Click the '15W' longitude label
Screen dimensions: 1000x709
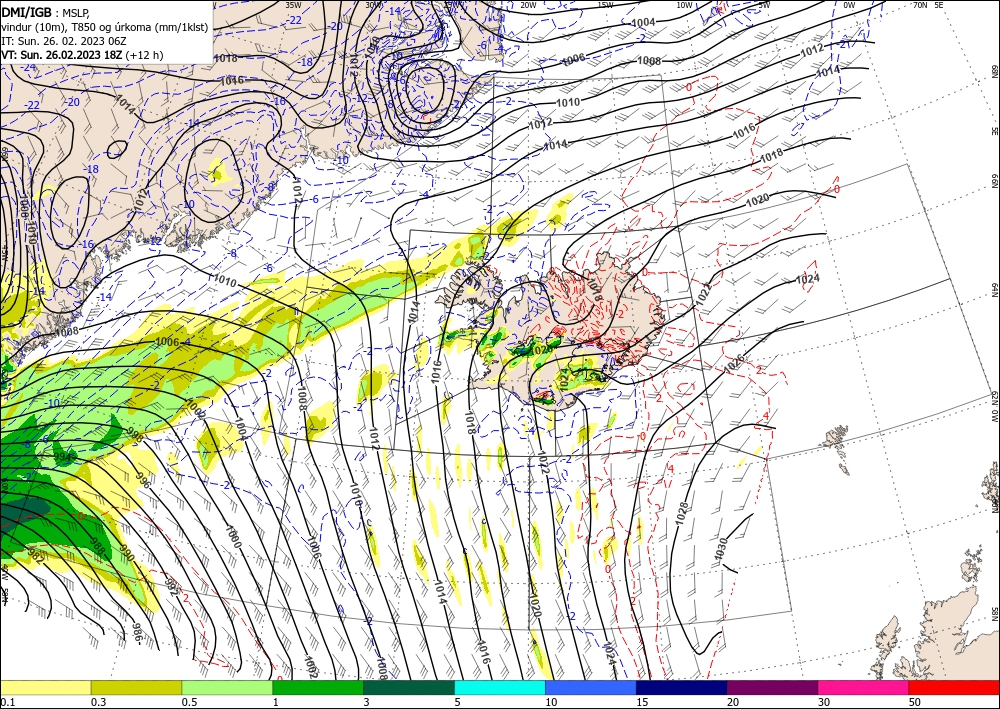[x=605, y=5]
